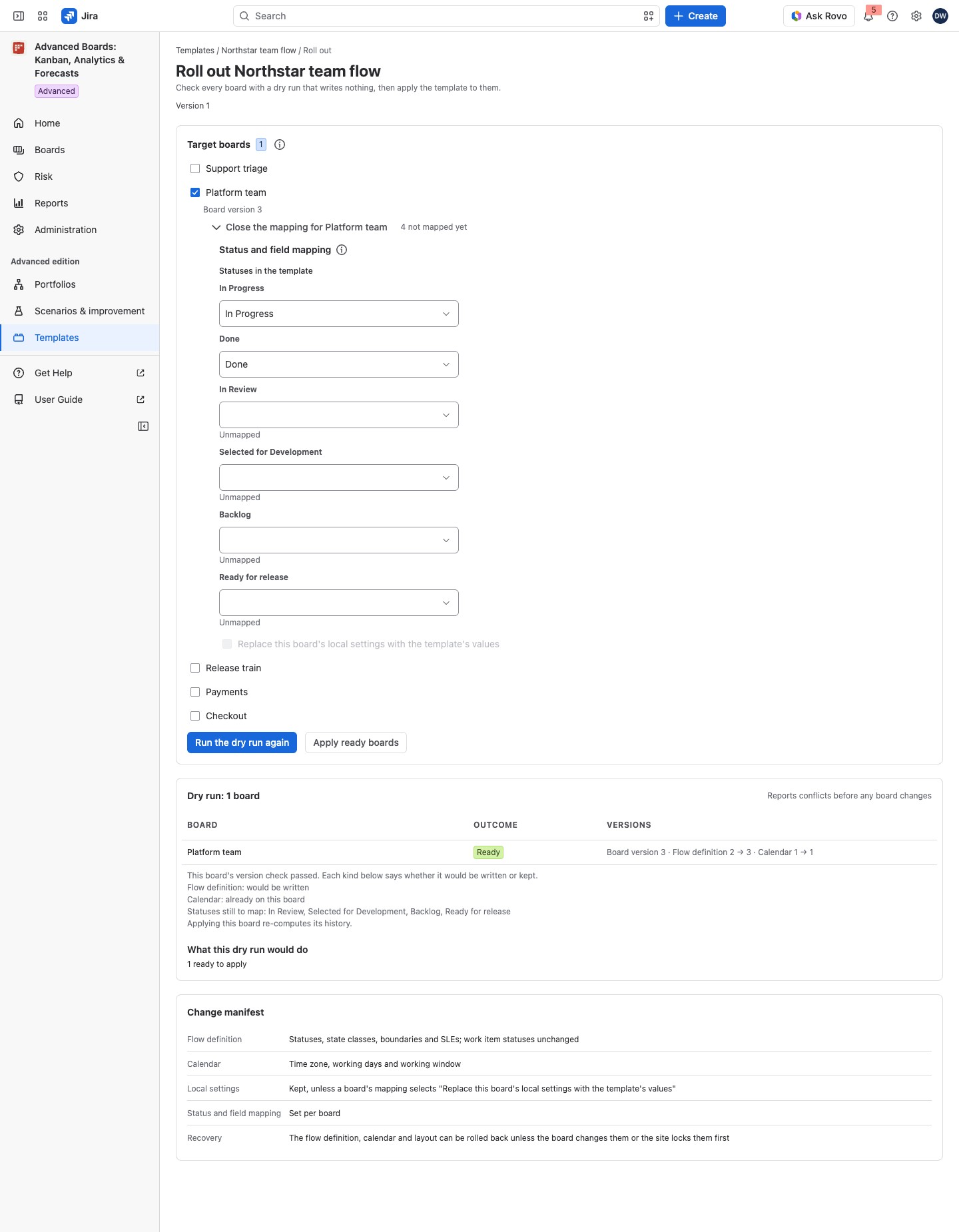
Task: Click the Ask Rovo icon button
Action: 819,16
